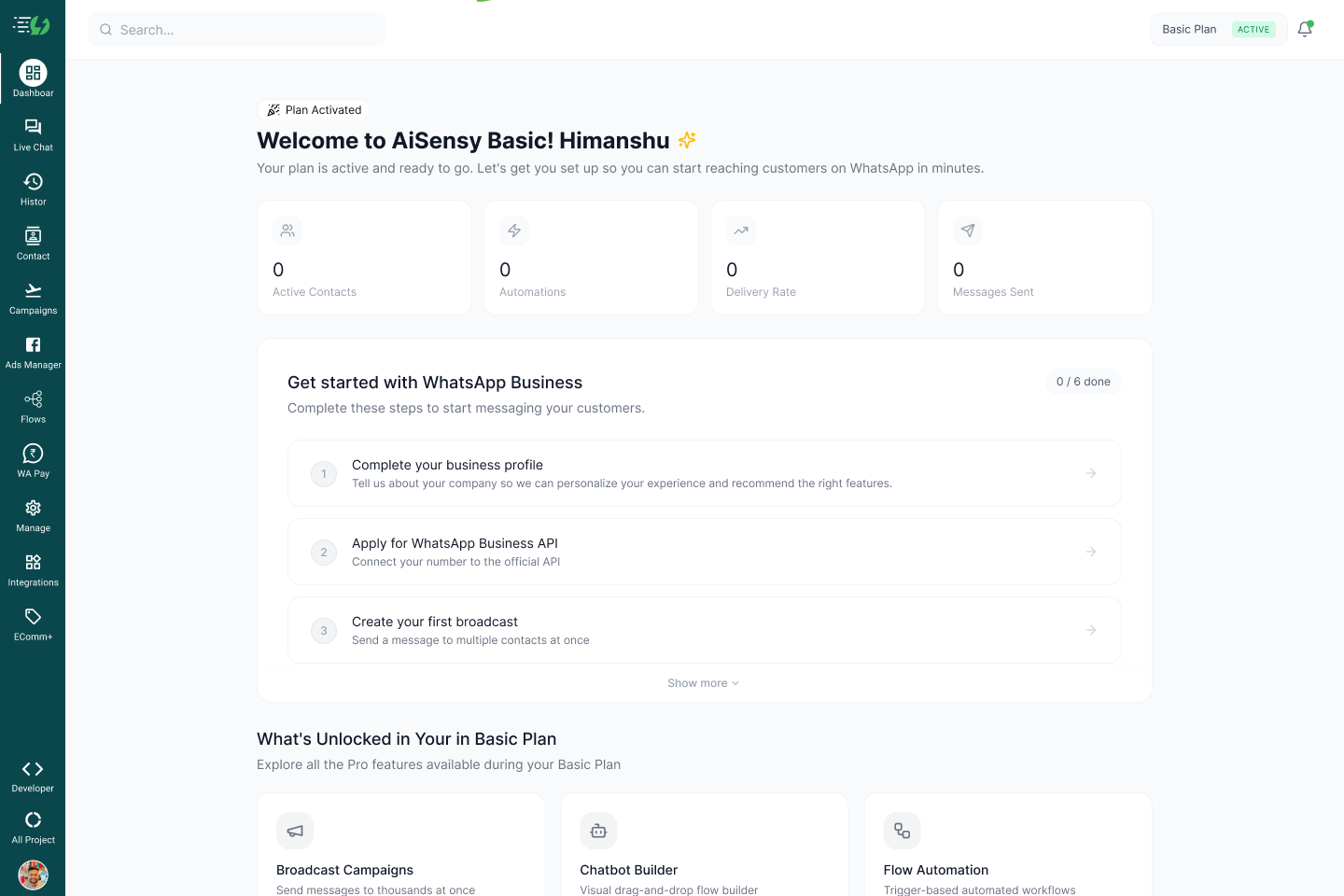Click inside the Search input field

coord(236,29)
